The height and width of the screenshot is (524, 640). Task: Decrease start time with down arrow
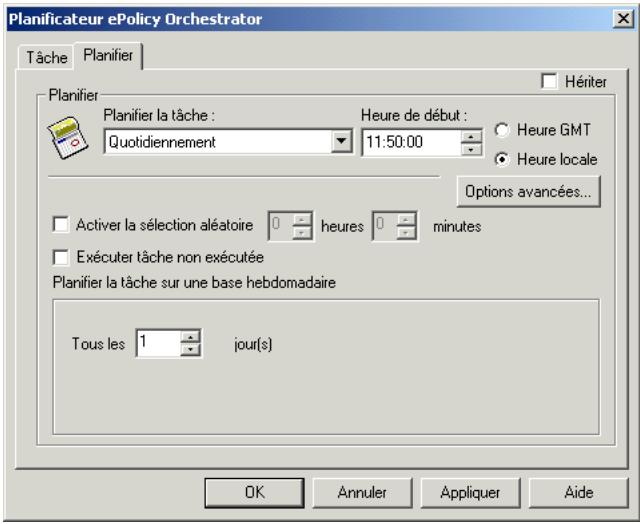pos(471,149)
